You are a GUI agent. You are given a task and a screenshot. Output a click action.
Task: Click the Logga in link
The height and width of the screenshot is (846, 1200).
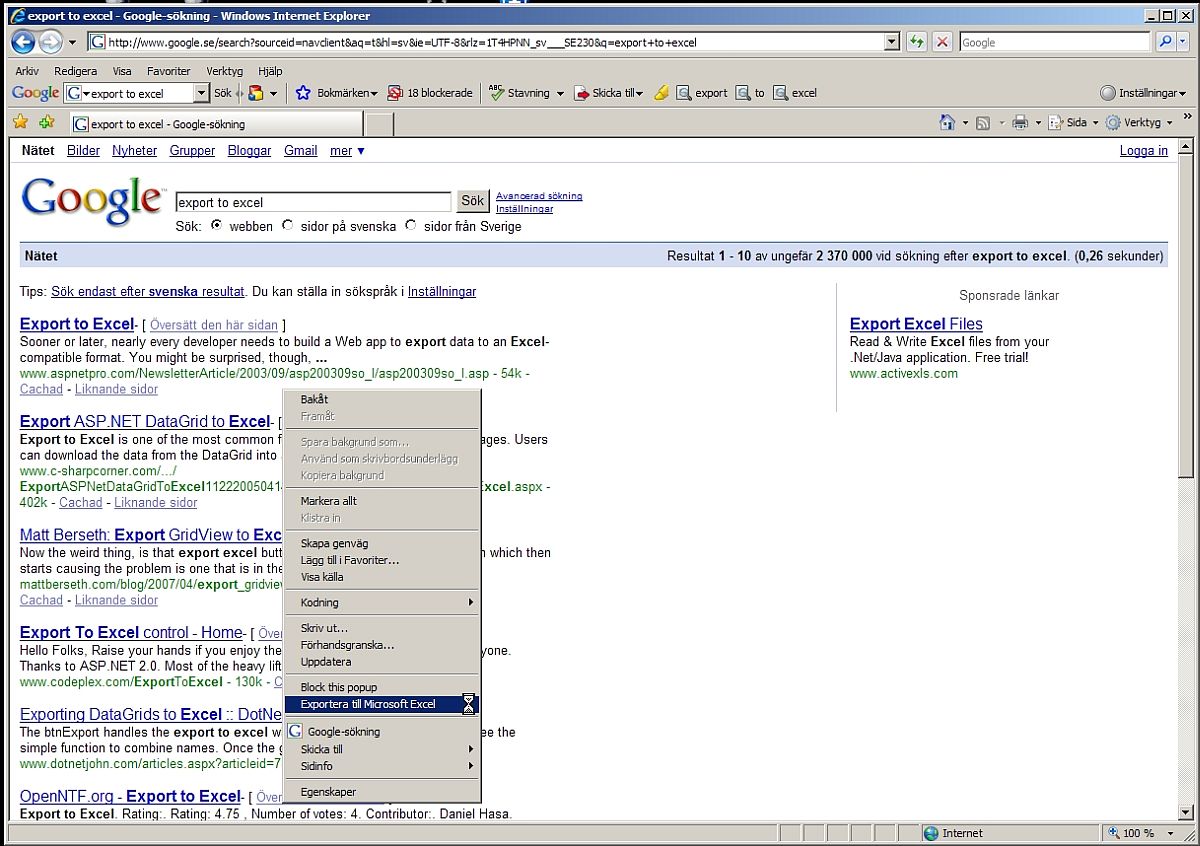pyautogui.click(x=1144, y=151)
